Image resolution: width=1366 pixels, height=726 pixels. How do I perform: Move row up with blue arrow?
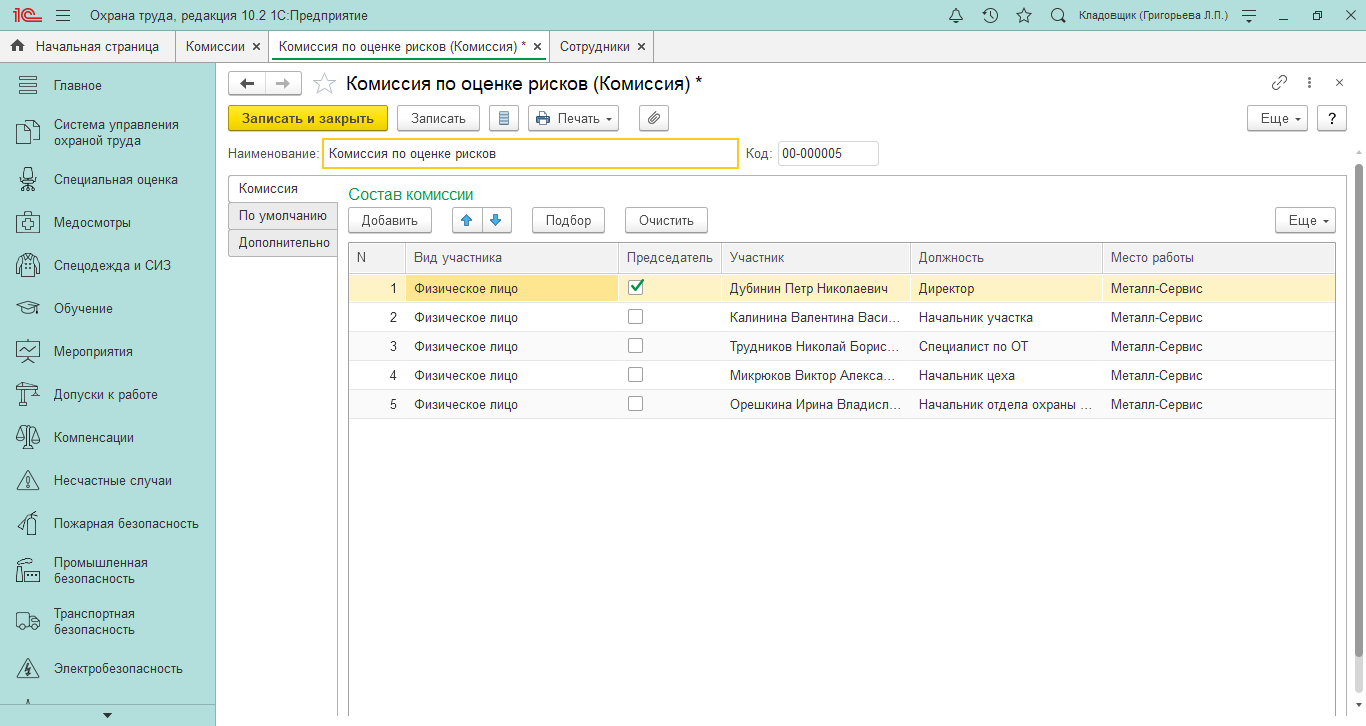466,220
